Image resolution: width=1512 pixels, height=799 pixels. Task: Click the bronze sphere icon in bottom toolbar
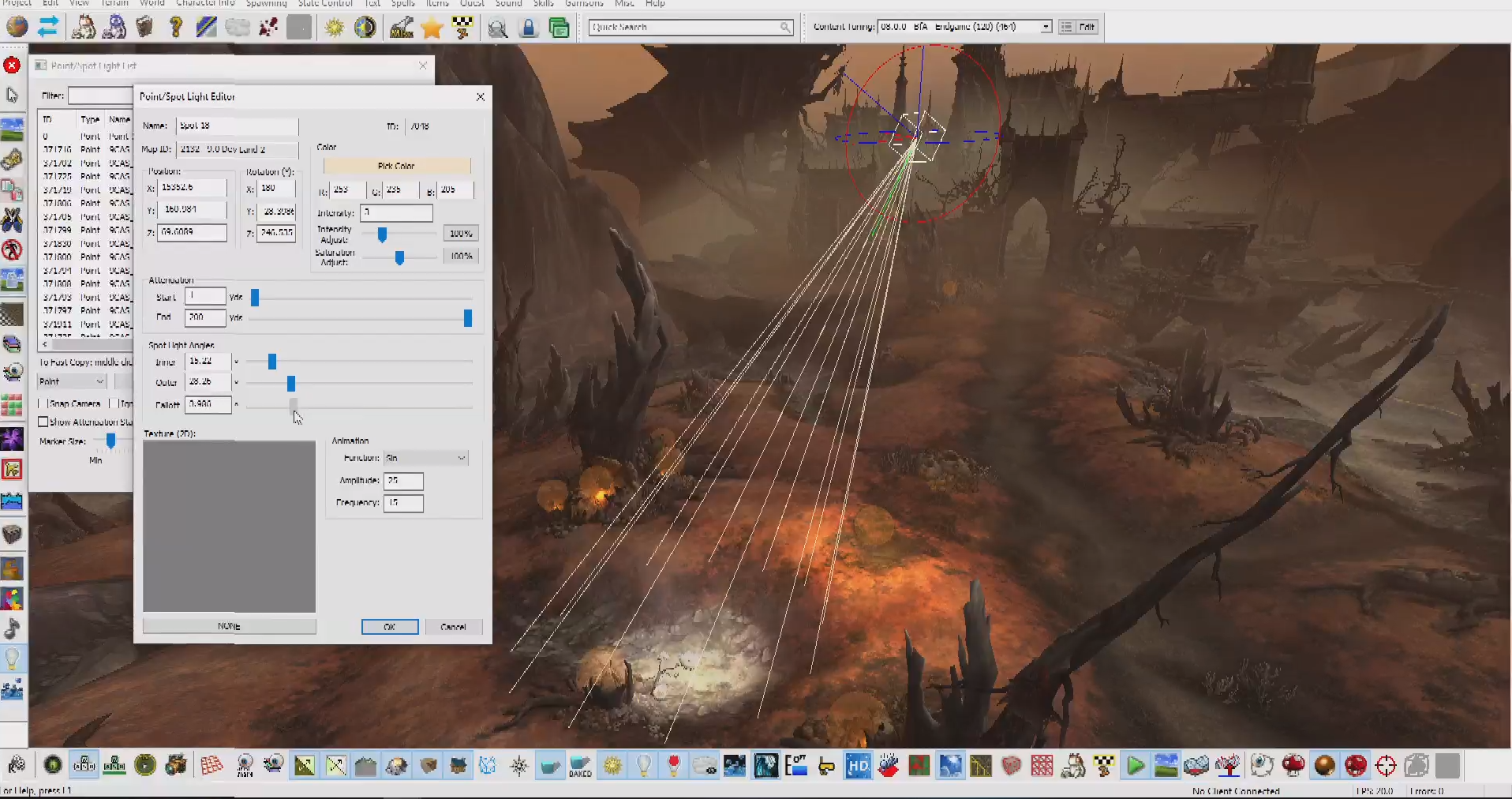pos(1325,765)
